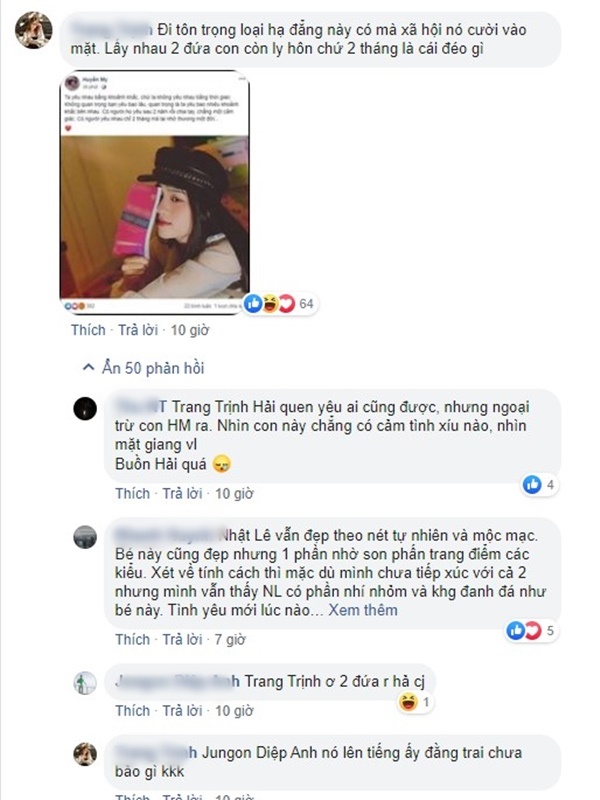The width and height of the screenshot is (600, 800).
Task: Open the gray avatar beside the Nhật Lê comment
Action: (85, 537)
